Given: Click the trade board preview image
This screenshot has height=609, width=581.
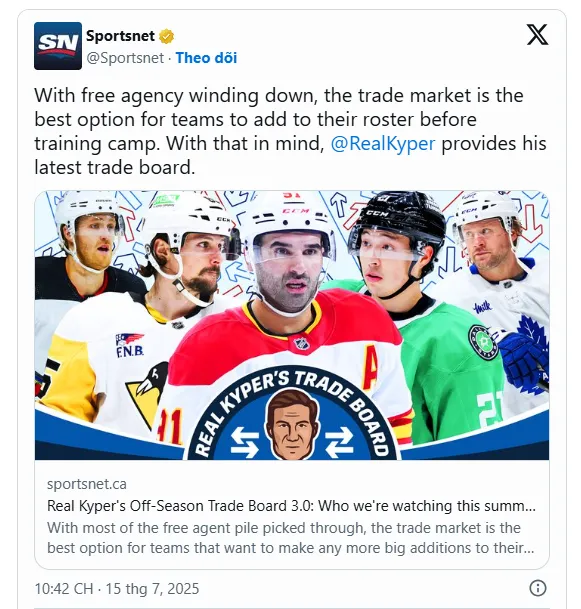Looking at the screenshot, I should (x=292, y=325).
